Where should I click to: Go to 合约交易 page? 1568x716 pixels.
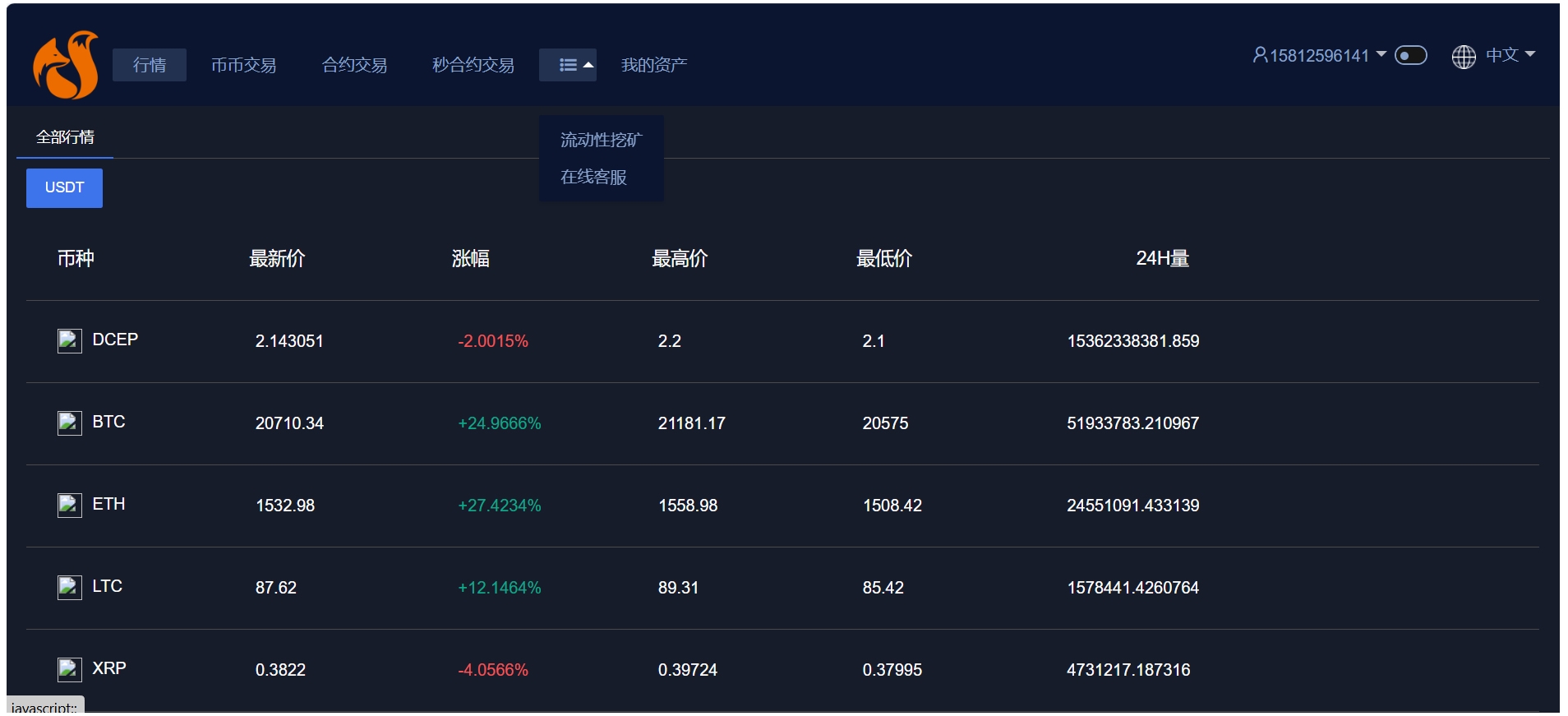(x=354, y=65)
